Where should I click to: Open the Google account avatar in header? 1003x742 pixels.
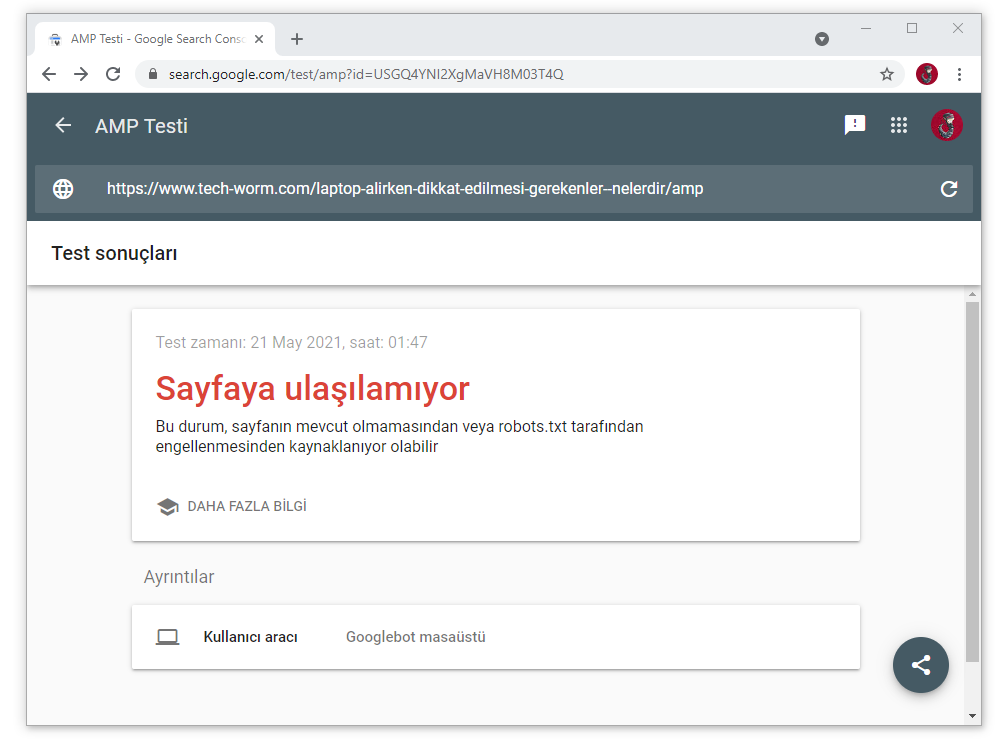coord(946,125)
